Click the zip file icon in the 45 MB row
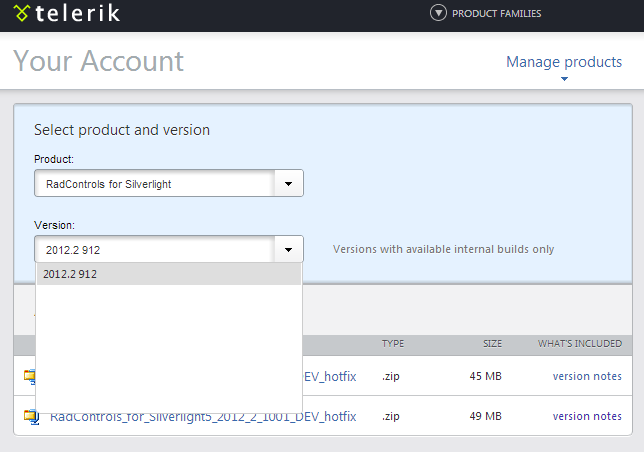Image resolution: width=644 pixels, height=452 pixels. tap(29, 376)
